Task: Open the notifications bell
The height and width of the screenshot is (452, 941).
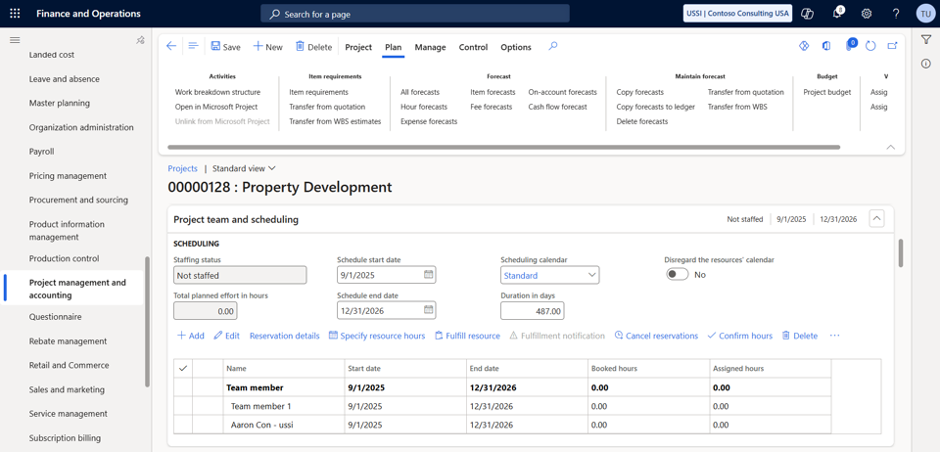Action: point(838,13)
